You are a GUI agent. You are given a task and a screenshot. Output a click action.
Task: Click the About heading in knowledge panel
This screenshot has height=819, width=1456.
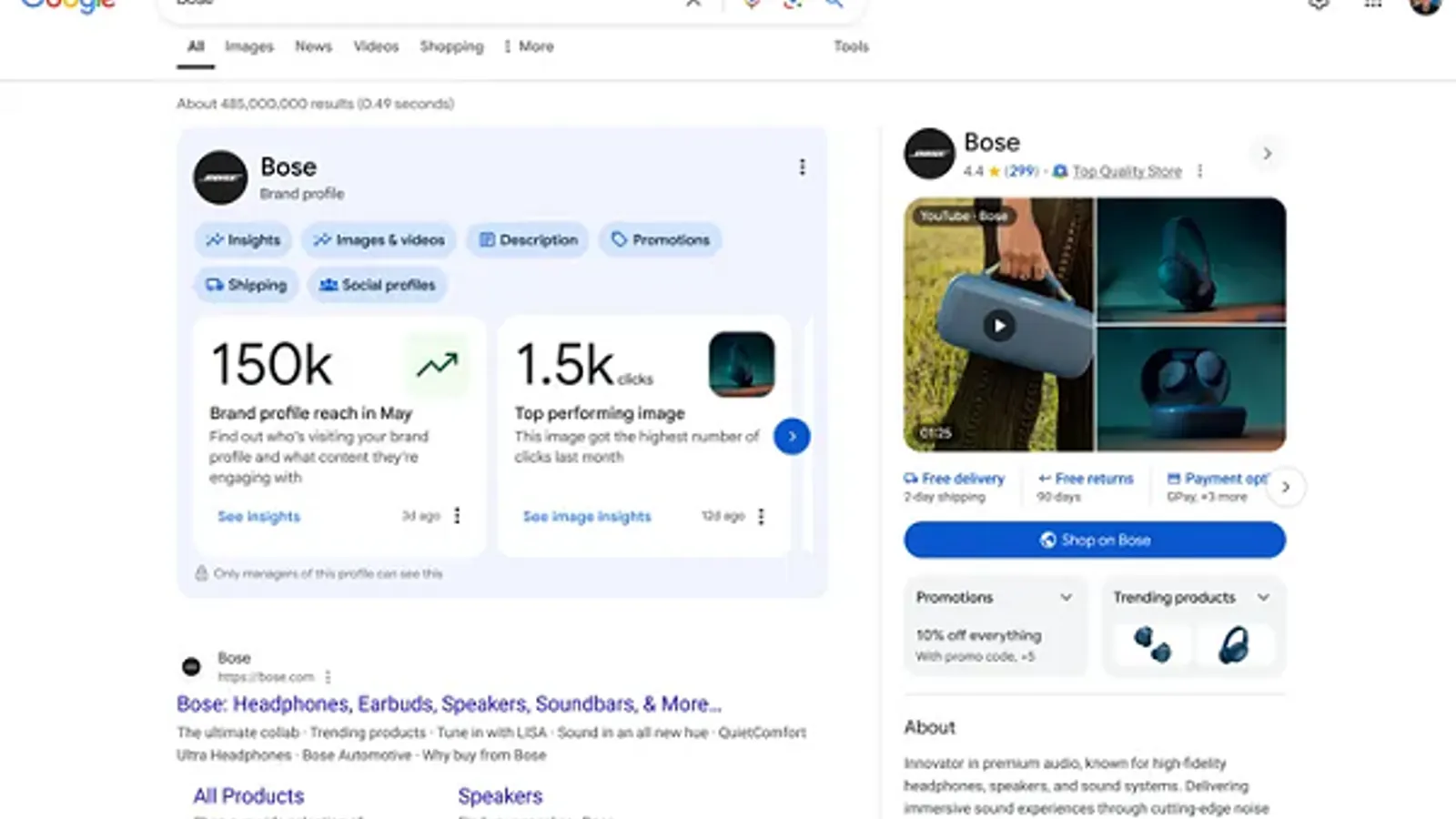tap(929, 727)
